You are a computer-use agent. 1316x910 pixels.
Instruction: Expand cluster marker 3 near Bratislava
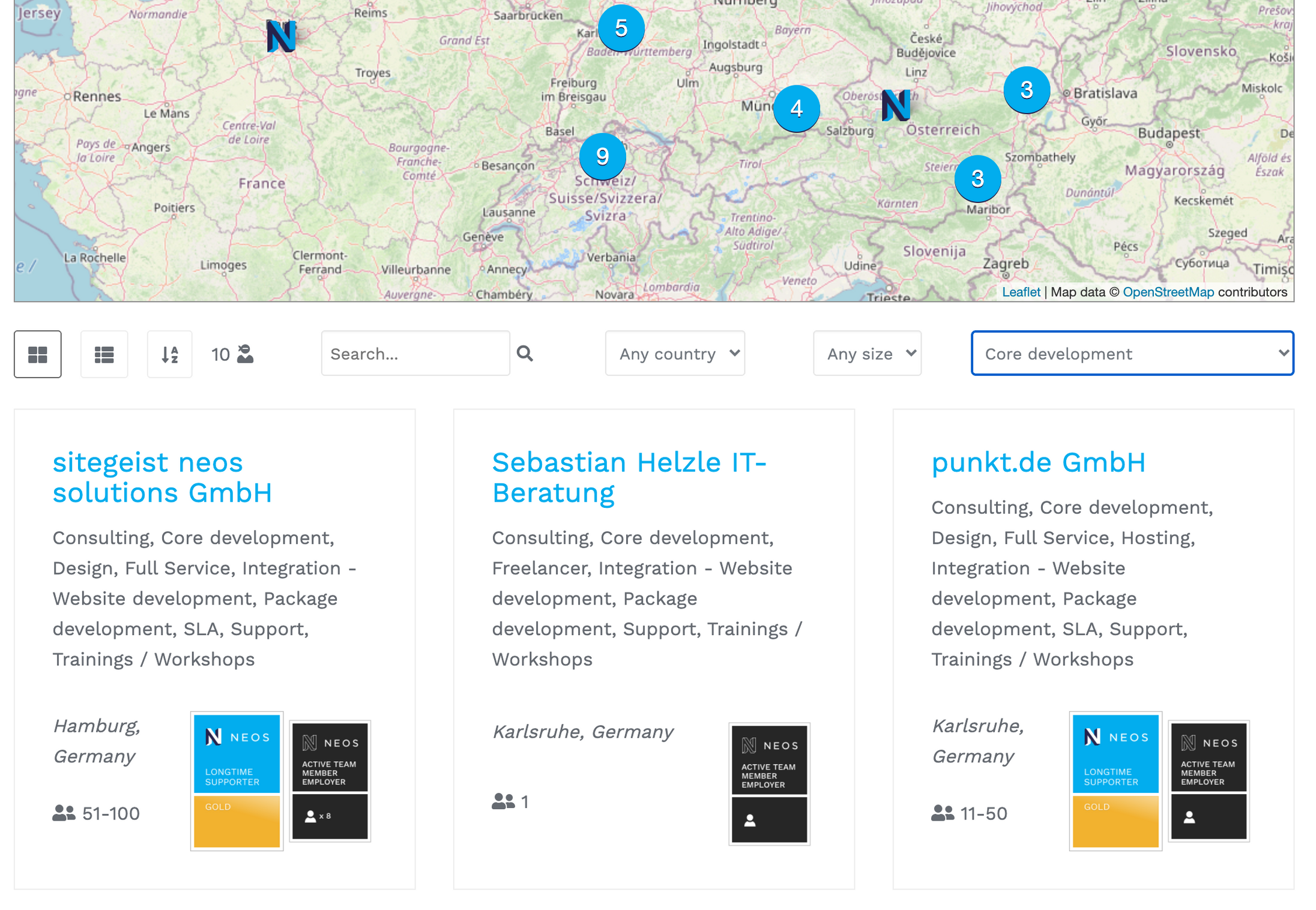pos(1027,90)
